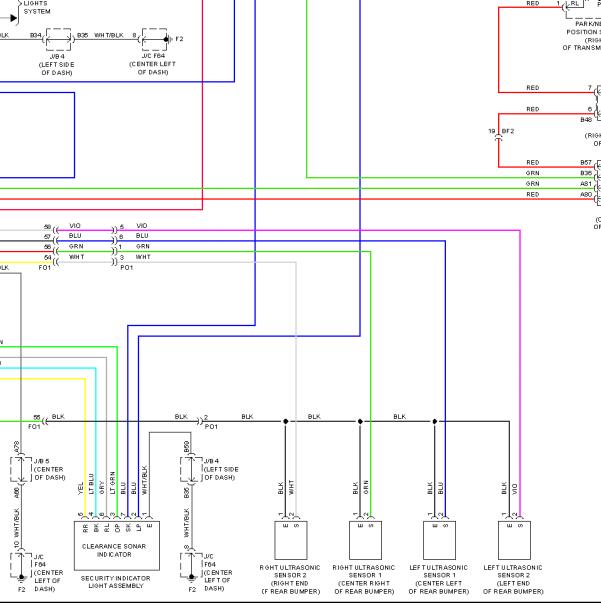
Task: Click the splice dot above Right Ultrasonic Sensor 1
Action: click(x=360, y=421)
